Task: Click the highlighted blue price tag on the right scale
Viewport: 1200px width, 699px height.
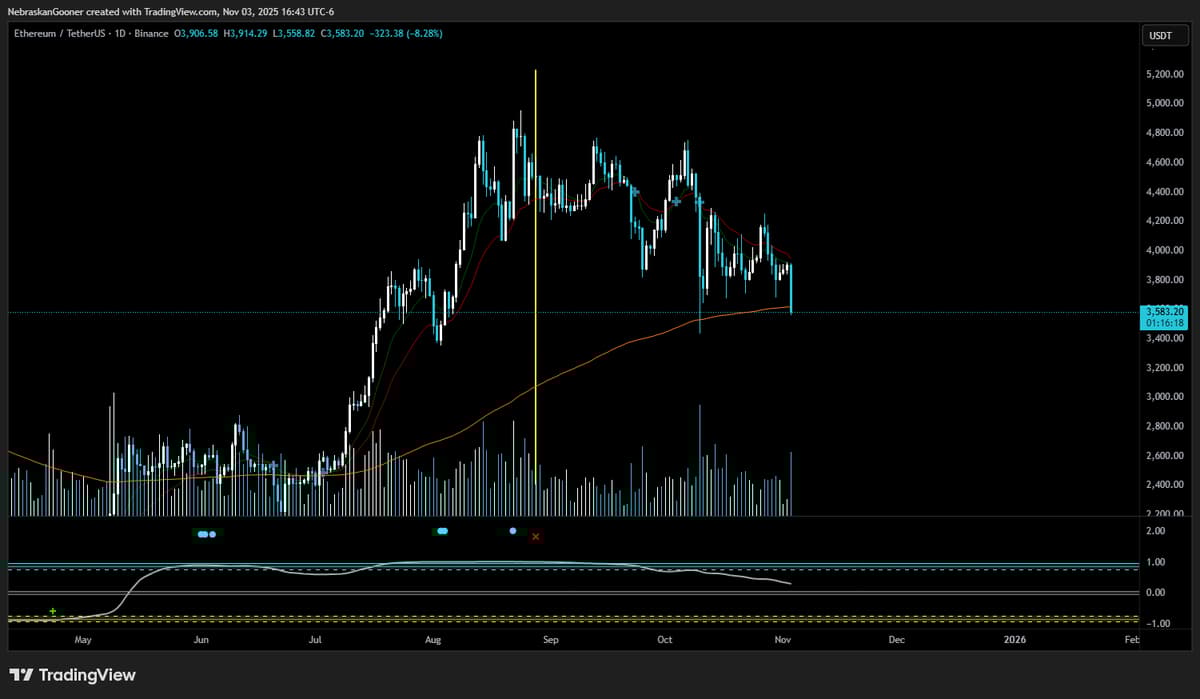Action: (1164, 313)
